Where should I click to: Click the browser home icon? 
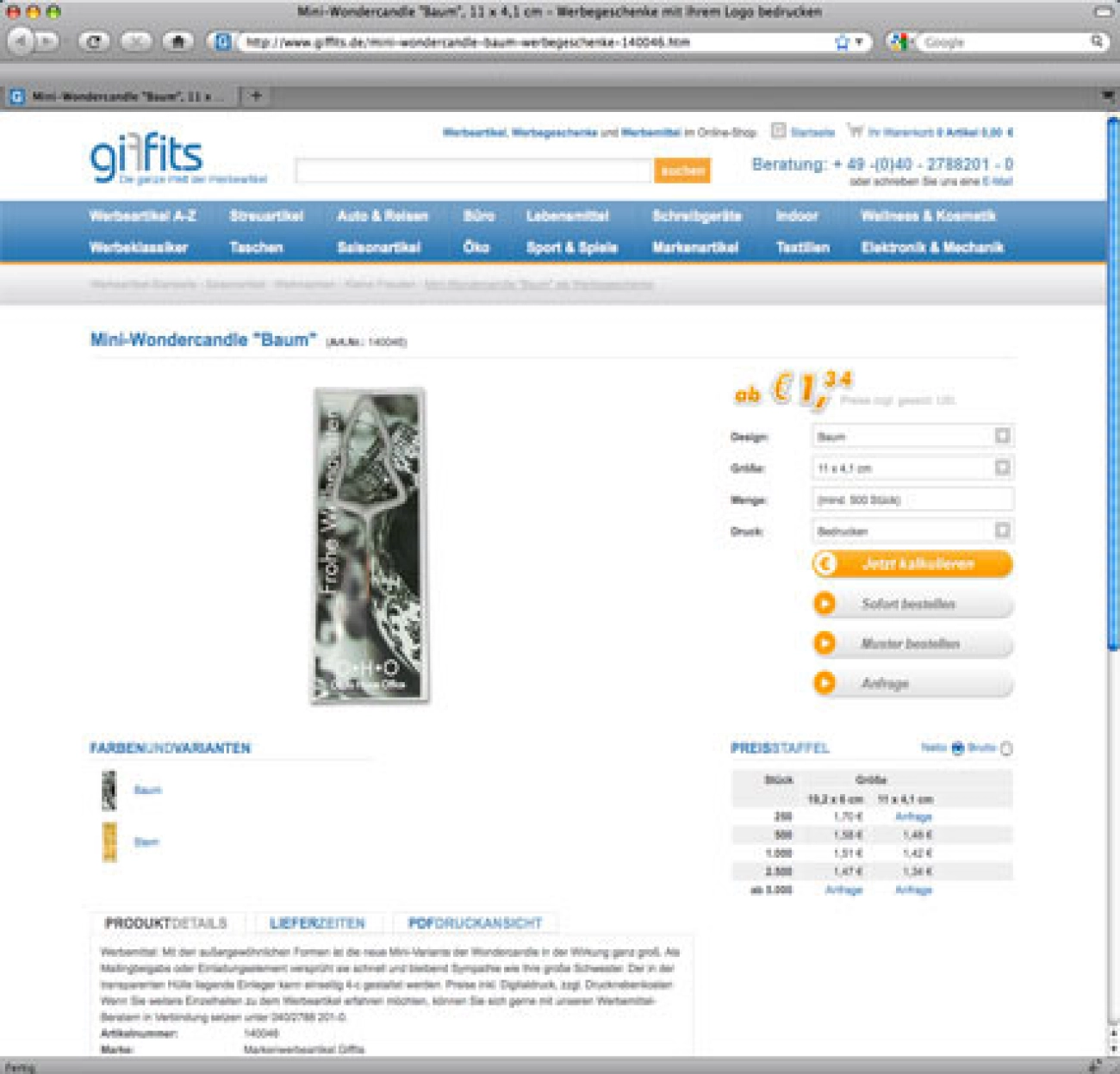177,41
